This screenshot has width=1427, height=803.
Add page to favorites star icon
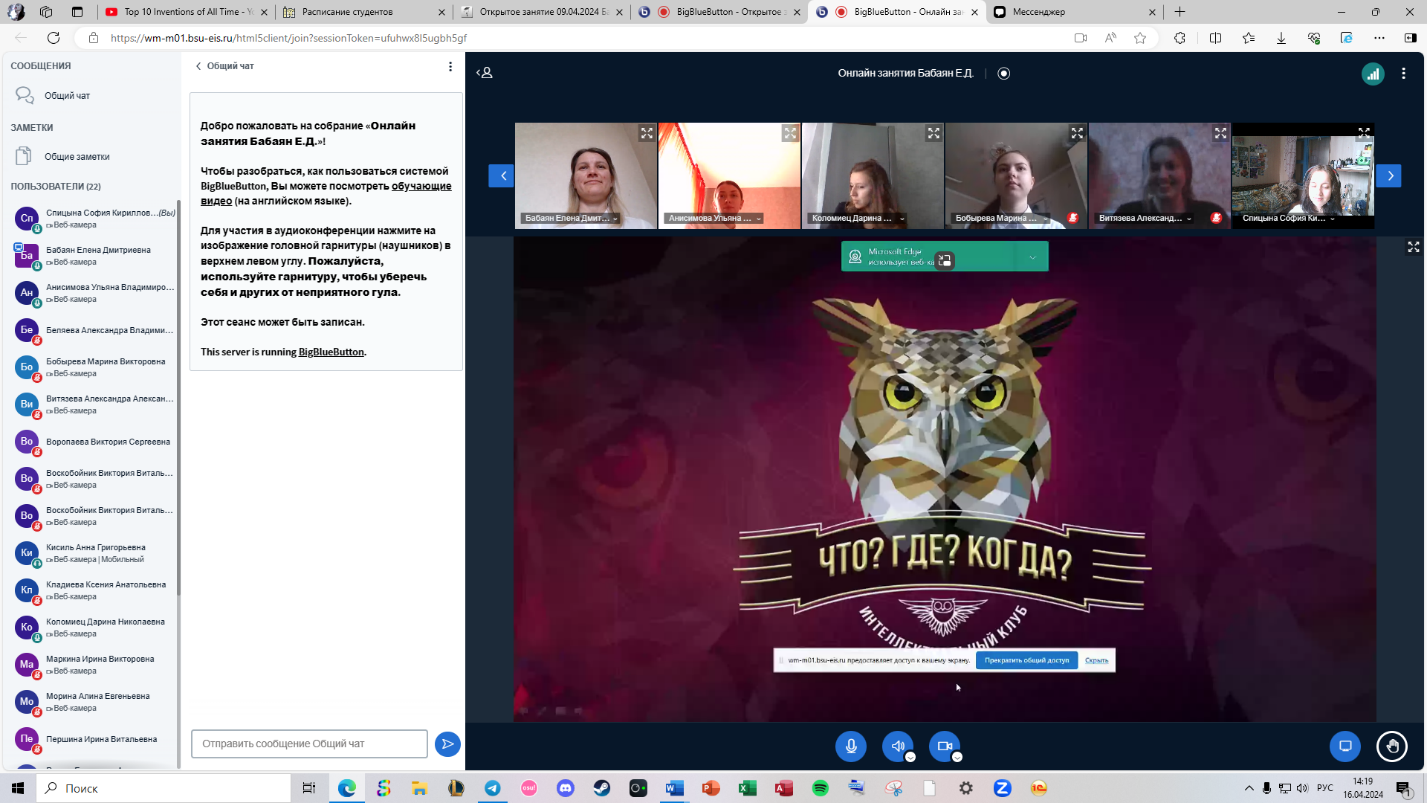tap(1140, 38)
